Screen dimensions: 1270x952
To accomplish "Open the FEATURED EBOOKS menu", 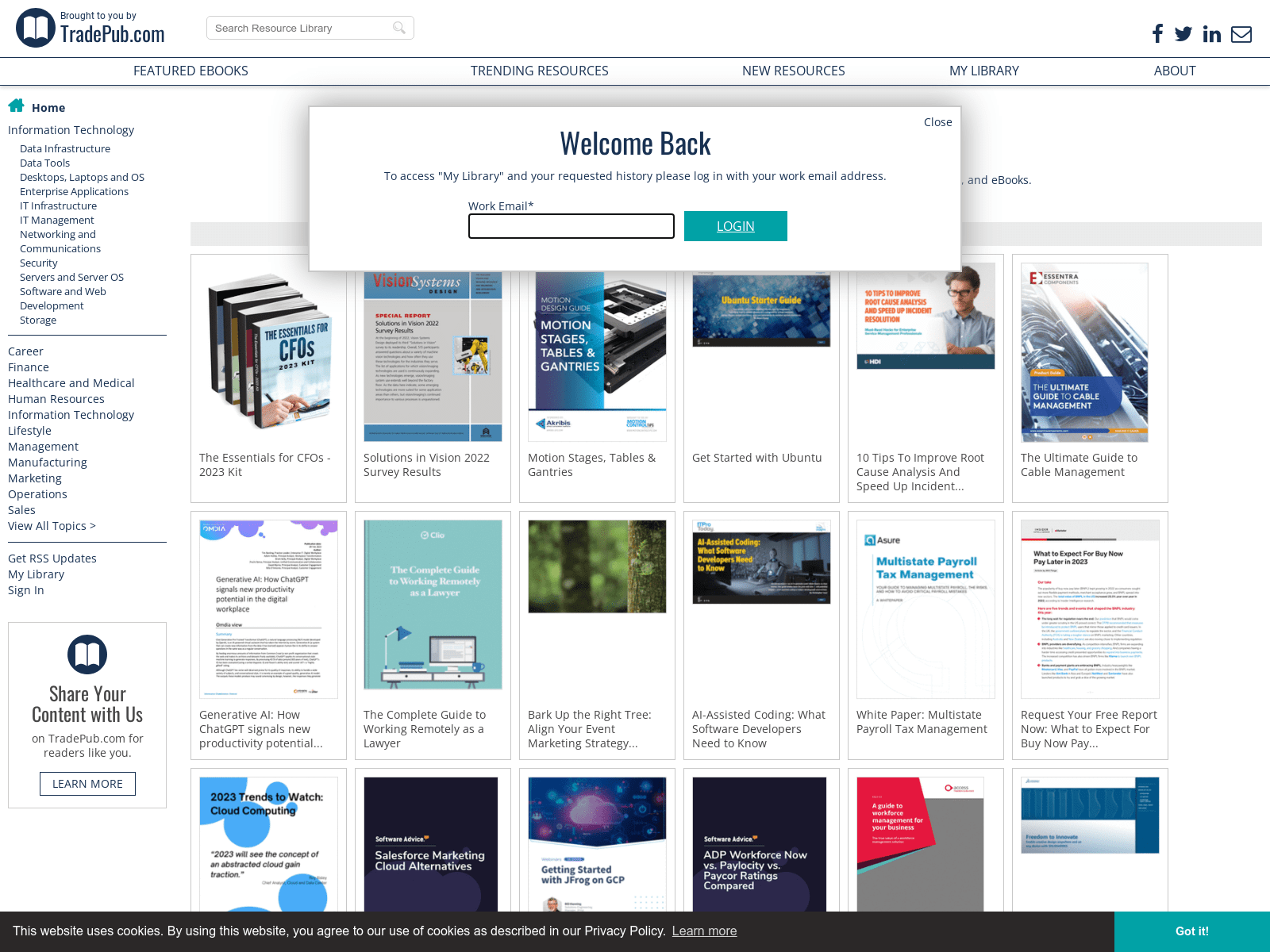I will click(190, 71).
